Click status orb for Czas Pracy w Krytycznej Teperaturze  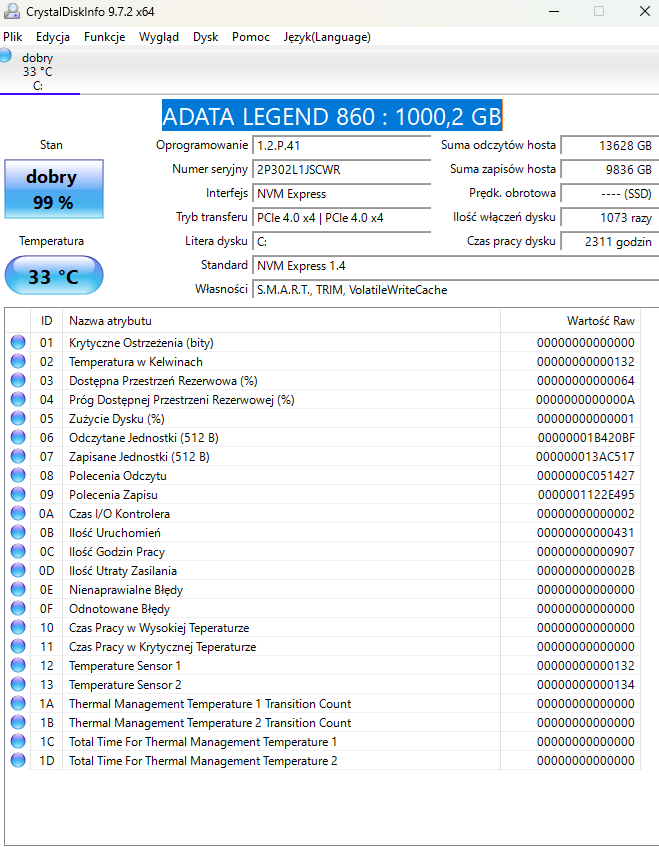[18, 647]
